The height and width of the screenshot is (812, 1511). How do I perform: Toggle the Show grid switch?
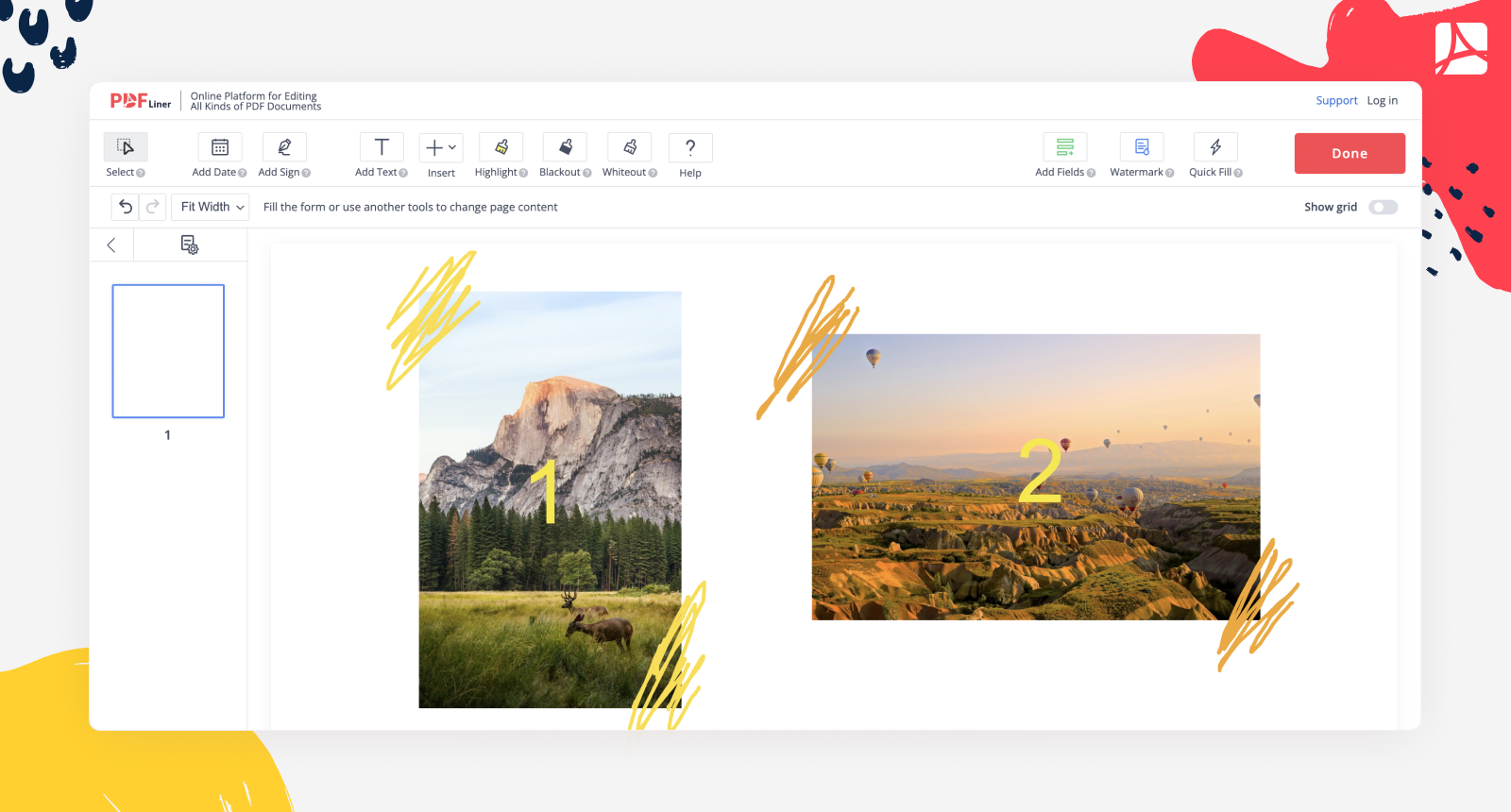(1383, 207)
